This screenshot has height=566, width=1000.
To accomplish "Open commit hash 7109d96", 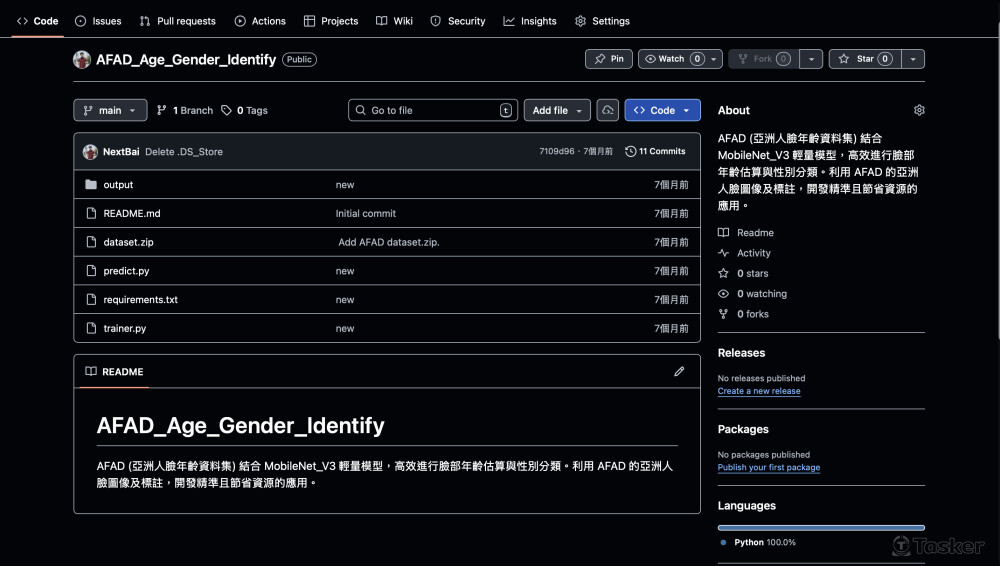I will (x=557, y=151).
